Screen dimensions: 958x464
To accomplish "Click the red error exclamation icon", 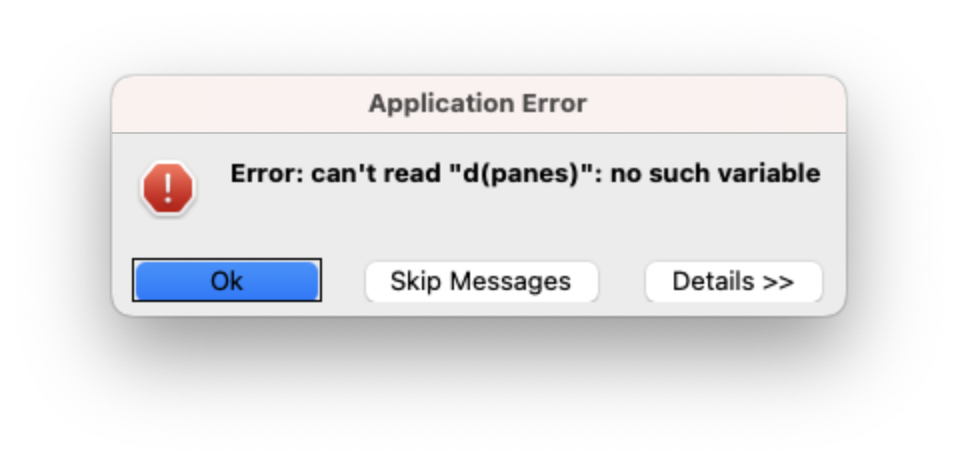I will click(168, 188).
